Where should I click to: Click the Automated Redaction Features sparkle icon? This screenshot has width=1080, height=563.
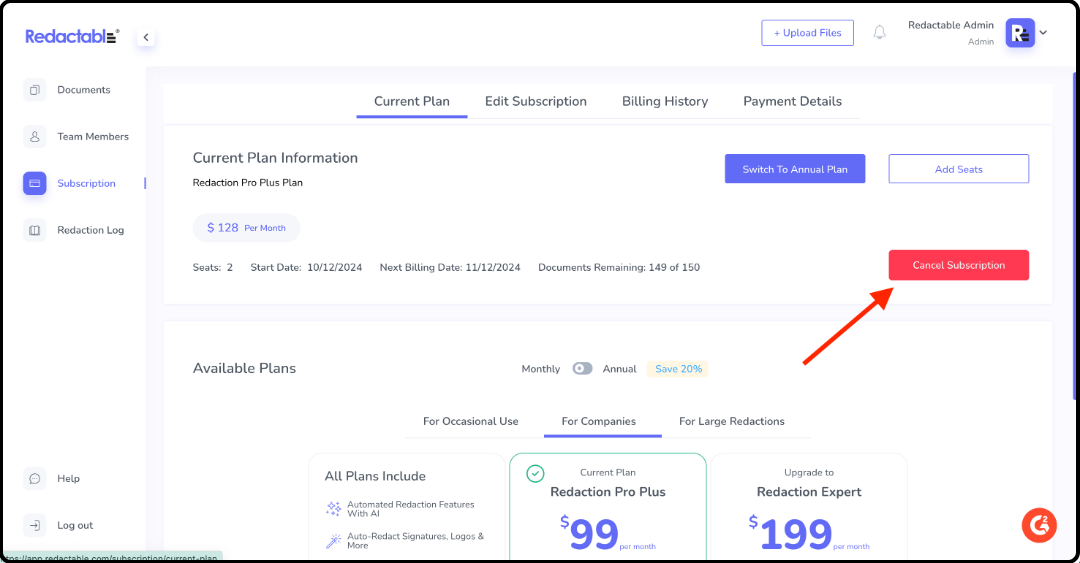pos(334,509)
